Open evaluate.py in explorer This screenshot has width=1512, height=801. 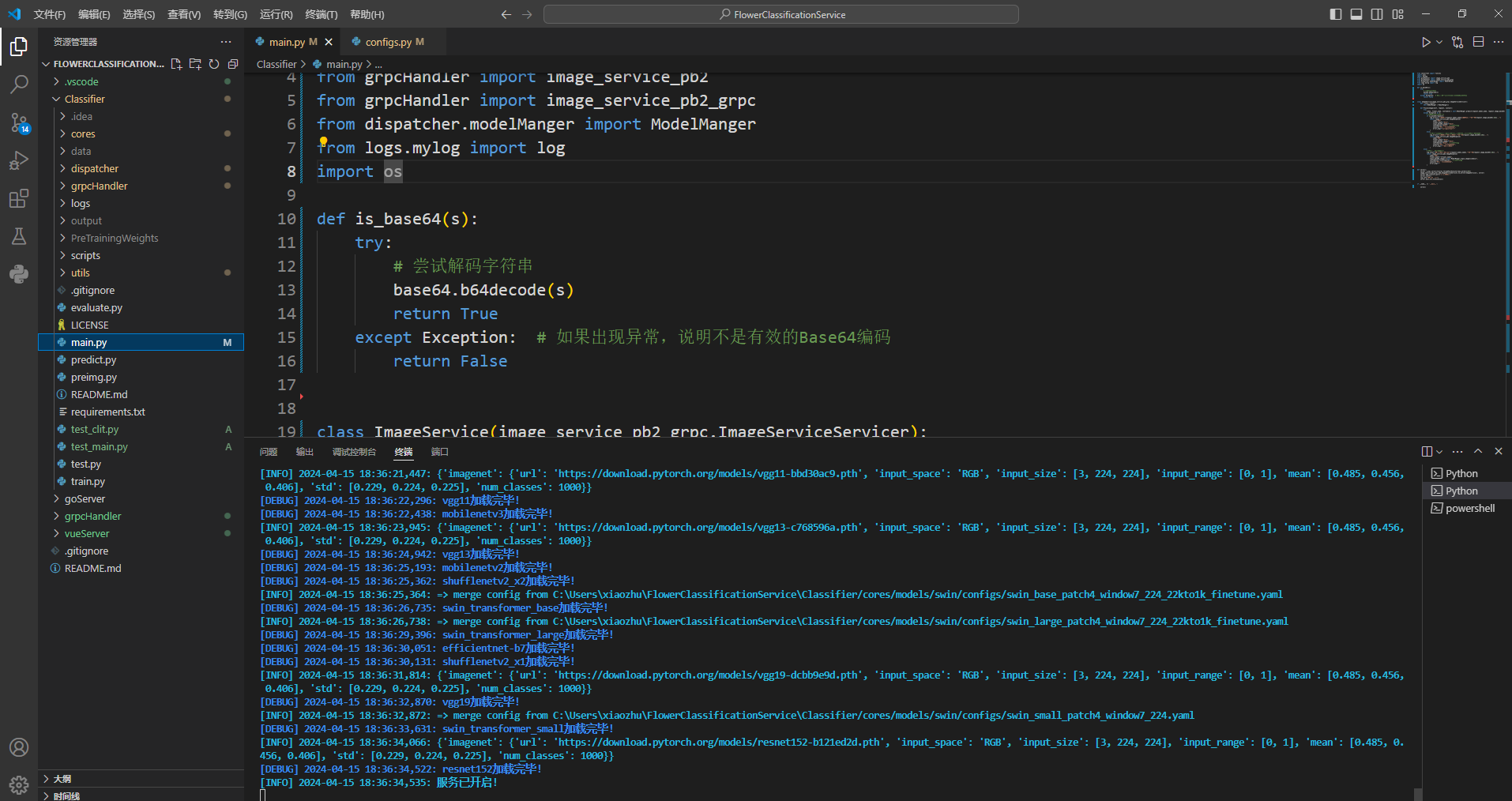coord(141,307)
